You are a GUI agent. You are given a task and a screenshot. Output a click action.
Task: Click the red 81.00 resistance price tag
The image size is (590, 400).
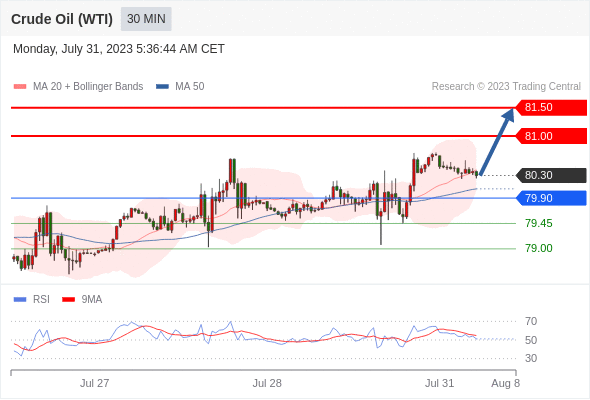(x=550, y=136)
